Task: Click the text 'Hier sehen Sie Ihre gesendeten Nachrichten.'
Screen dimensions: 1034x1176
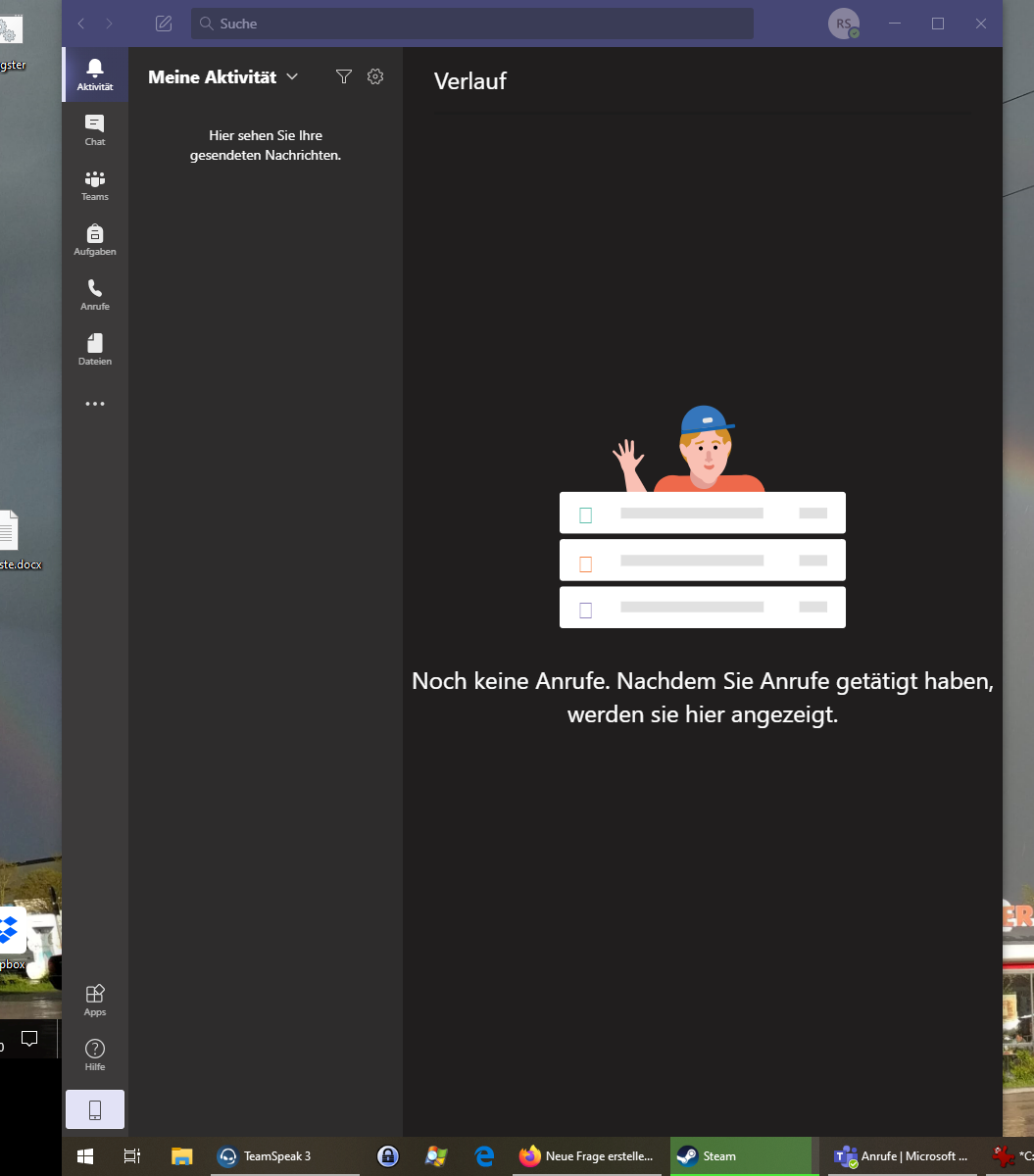Action: tap(266, 145)
